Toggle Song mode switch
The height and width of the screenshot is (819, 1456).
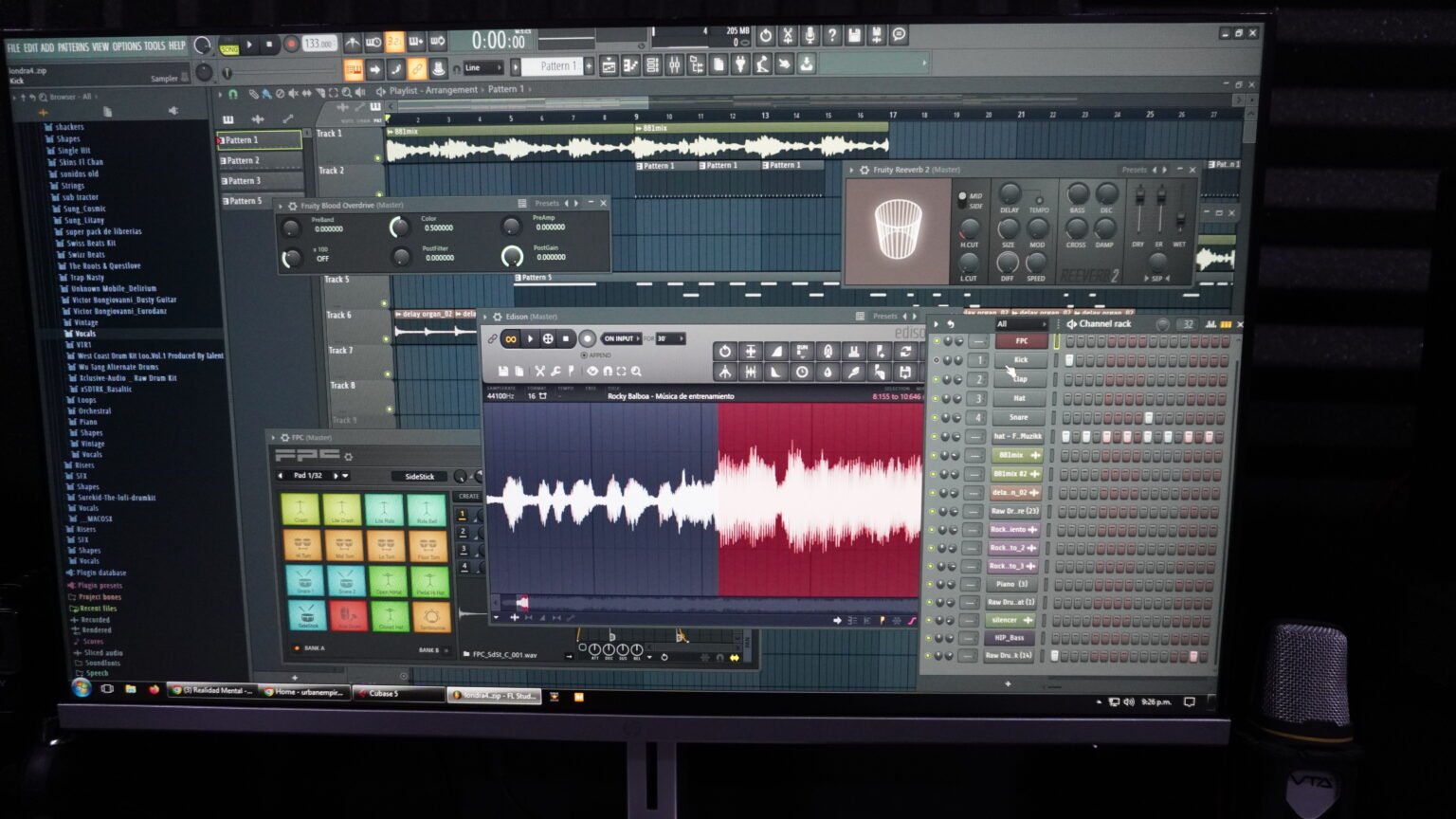click(x=229, y=45)
